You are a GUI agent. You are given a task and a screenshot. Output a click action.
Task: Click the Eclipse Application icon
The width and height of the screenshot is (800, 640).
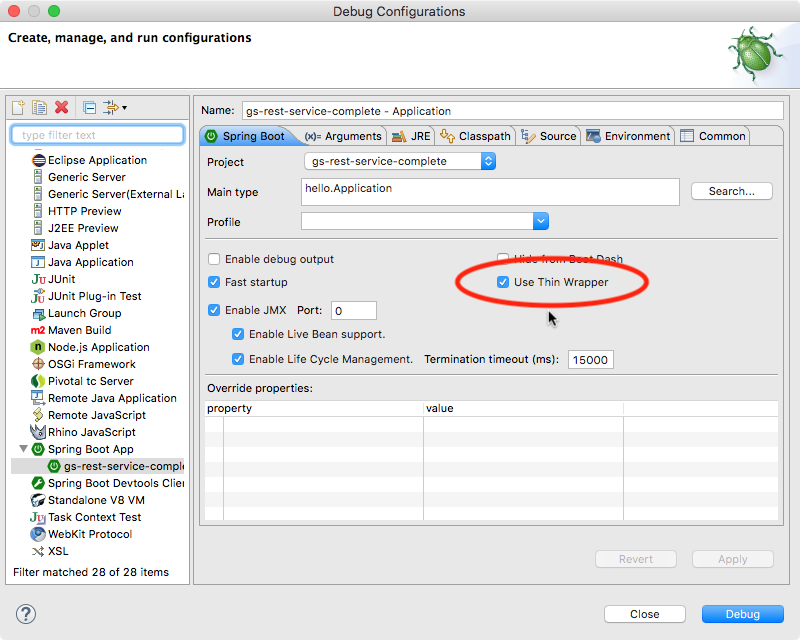(x=38, y=160)
